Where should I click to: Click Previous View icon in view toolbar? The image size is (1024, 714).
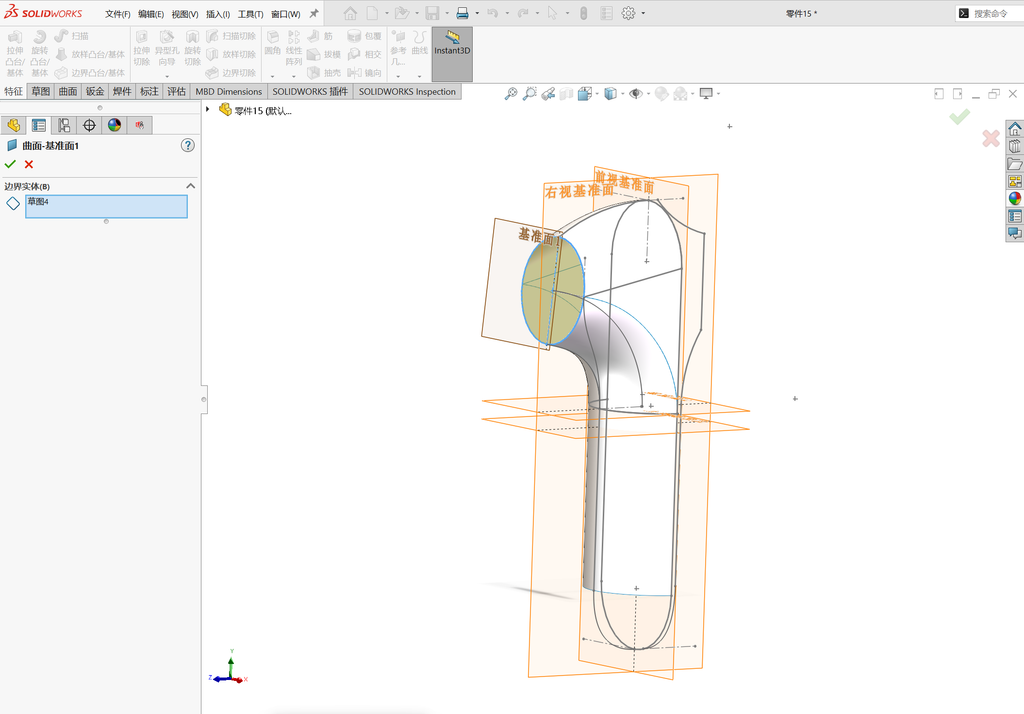(x=548, y=94)
